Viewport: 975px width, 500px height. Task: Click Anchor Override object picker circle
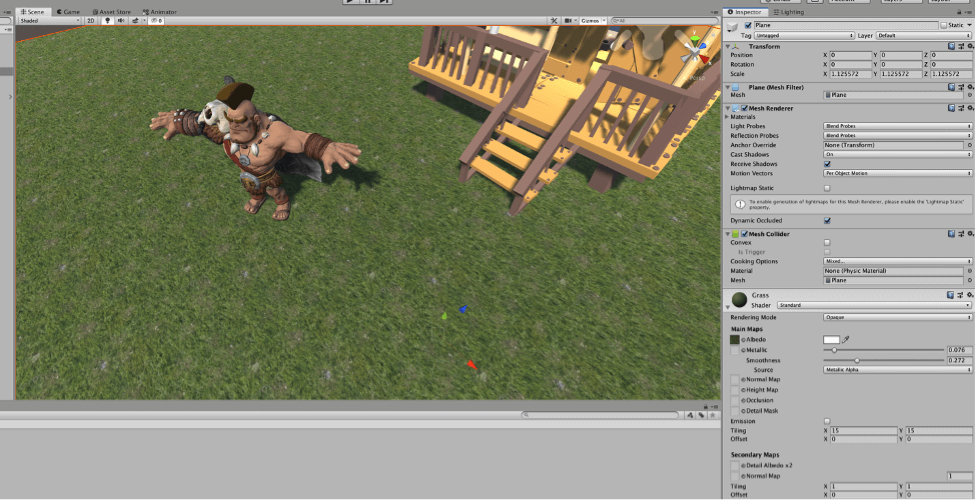[x=969, y=145]
